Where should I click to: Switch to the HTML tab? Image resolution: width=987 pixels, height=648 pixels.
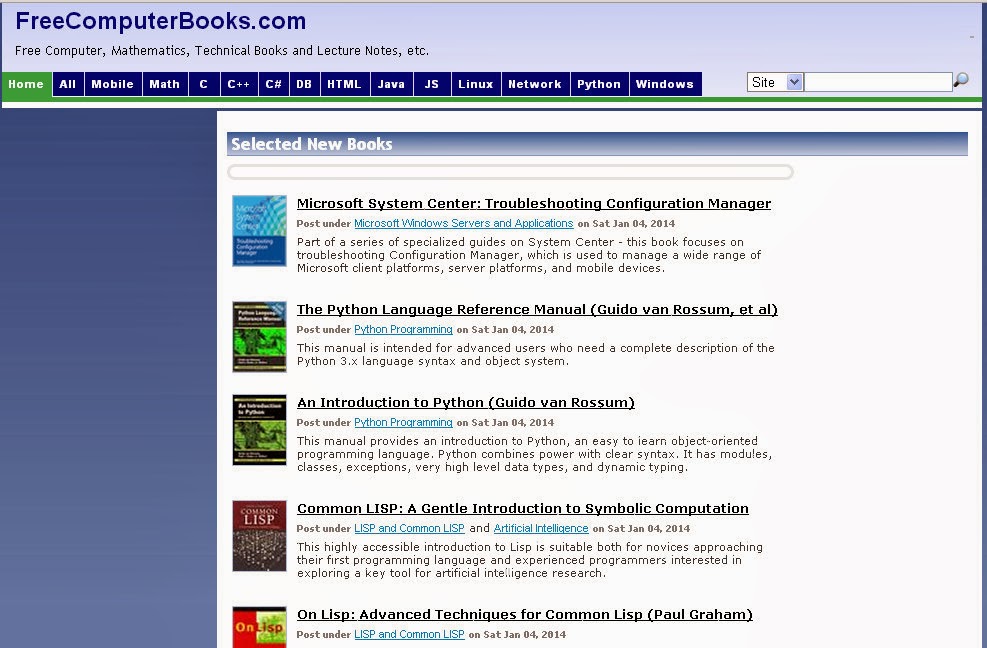(x=344, y=84)
